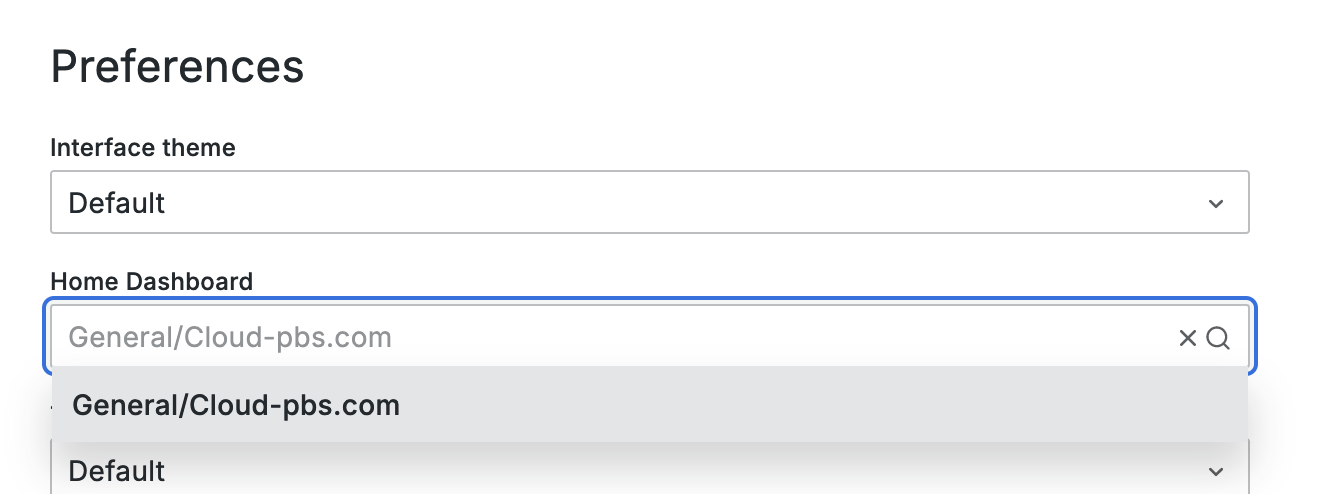This screenshot has height=494, width=1324.
Task: Remove the chosen home dashboard using the clear icon
Action: coord(1187,338)
